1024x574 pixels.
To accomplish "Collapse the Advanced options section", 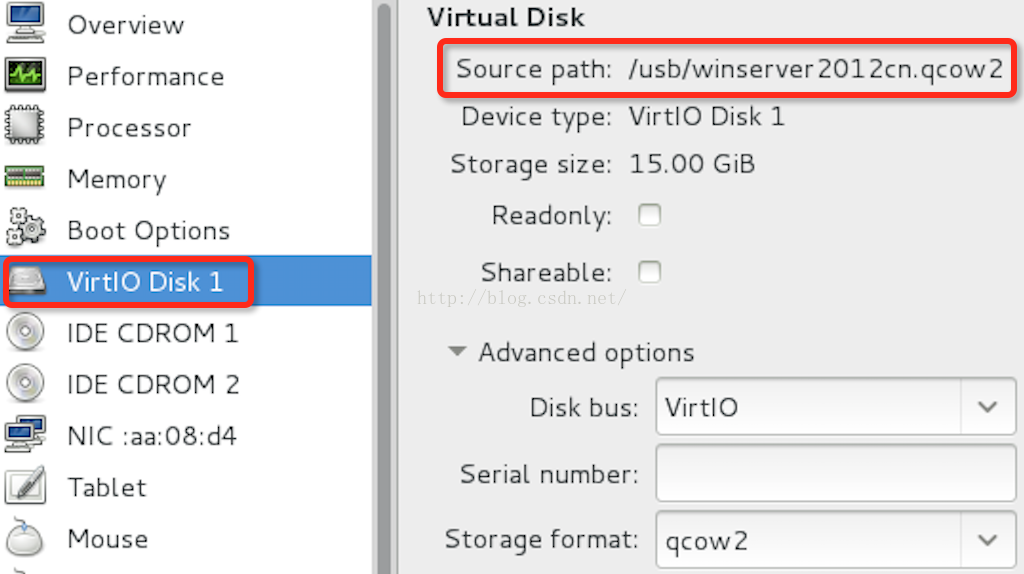I will click(458, 351).
